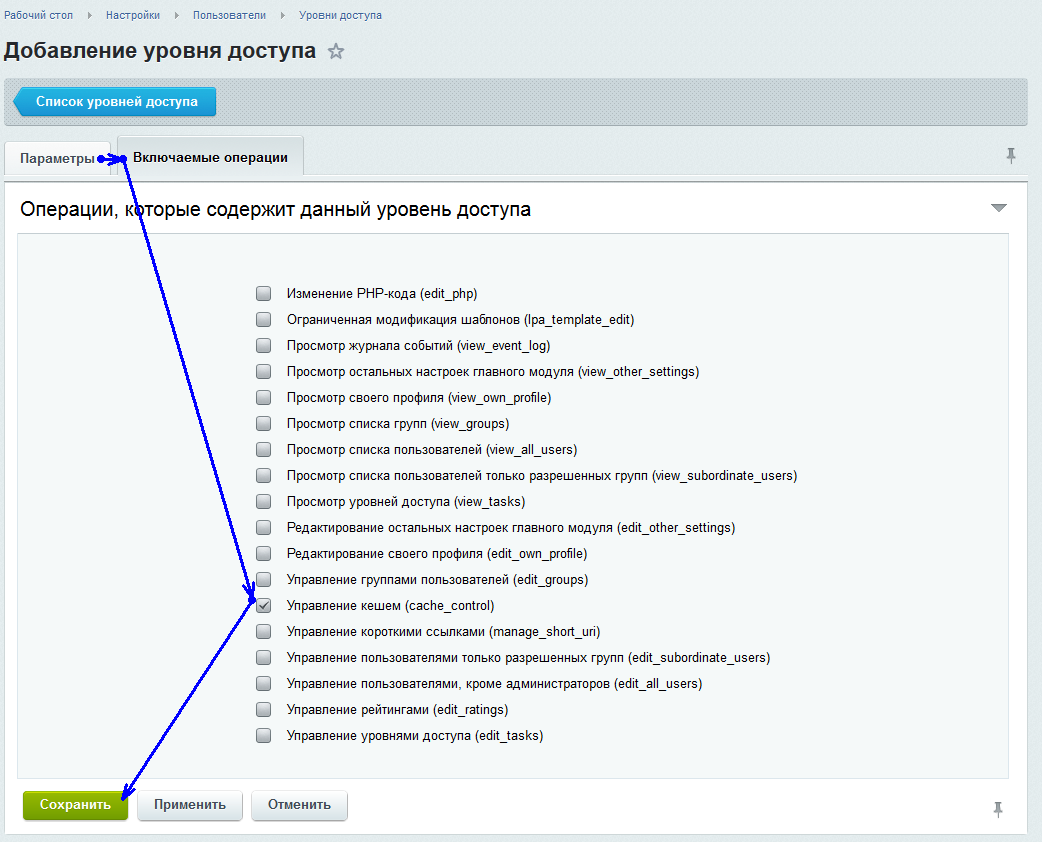This screenshot has height=842, width=1042.
Task: Tick the edit_other_settings checkbox
Action: [264, 528]
